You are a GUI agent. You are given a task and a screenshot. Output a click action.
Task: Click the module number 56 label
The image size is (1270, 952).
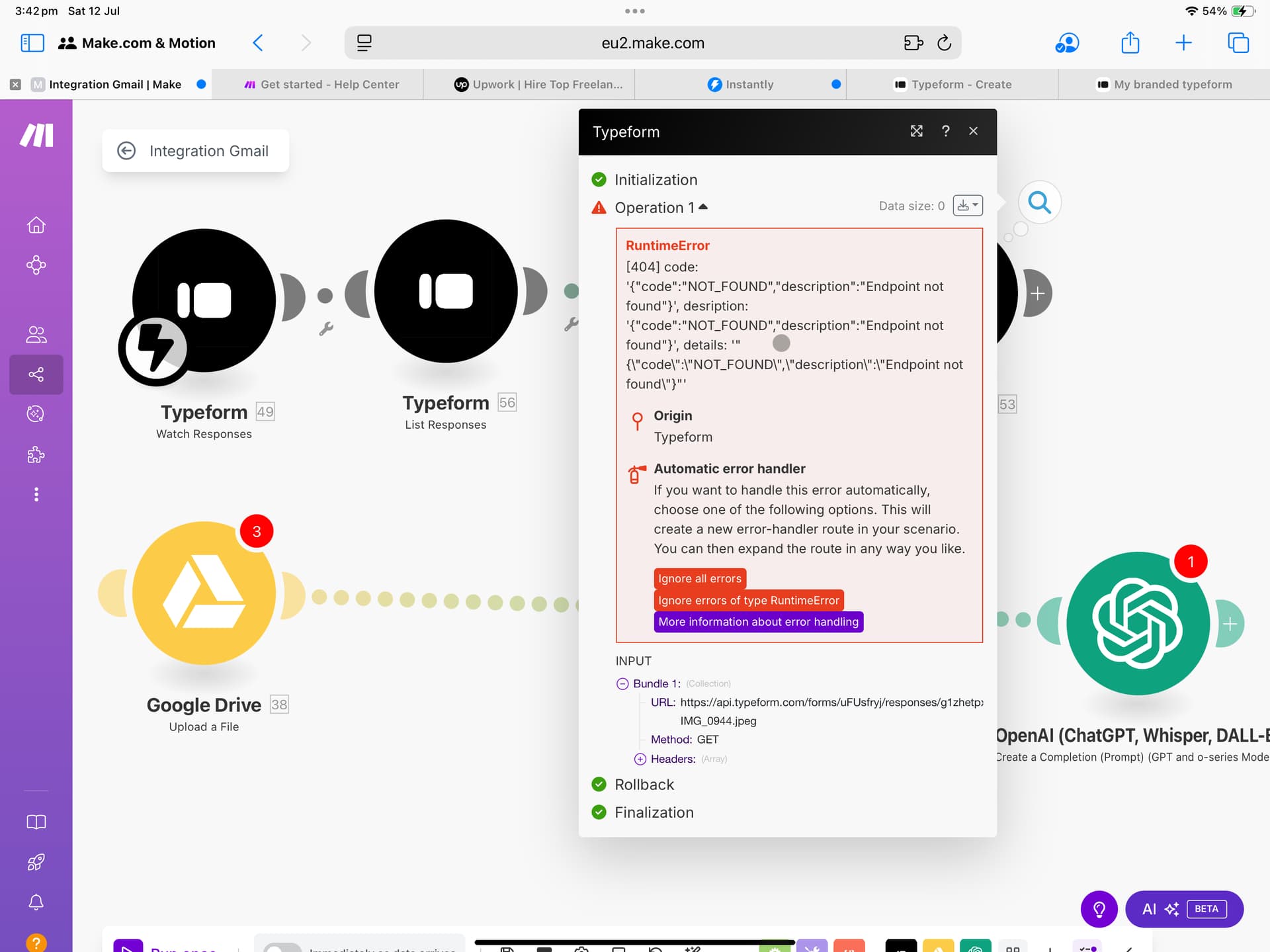(507, 402)
